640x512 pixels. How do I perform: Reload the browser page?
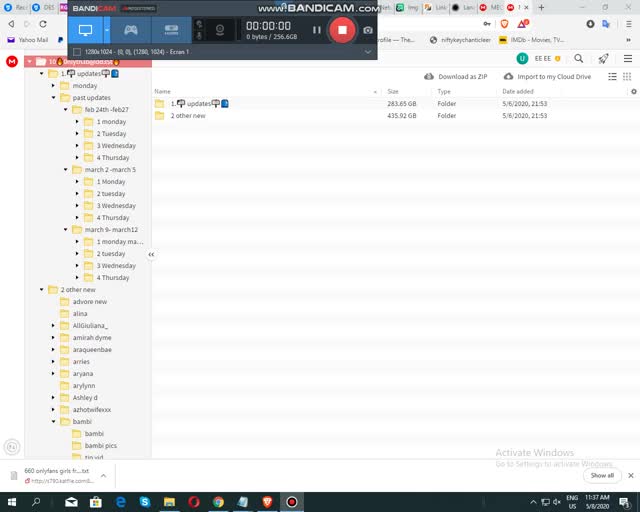42,24
